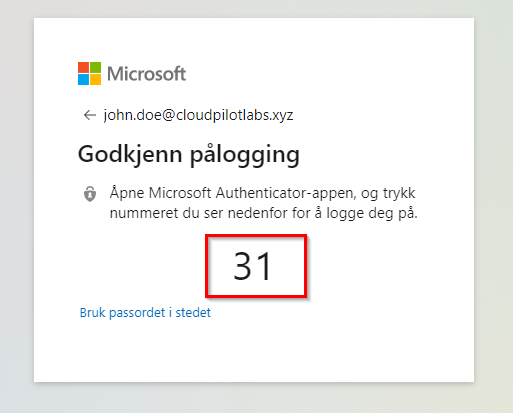The height and width of the screenshot is (413, 513).
Task: Click the number 31 verification code
Action: point(253,266)
